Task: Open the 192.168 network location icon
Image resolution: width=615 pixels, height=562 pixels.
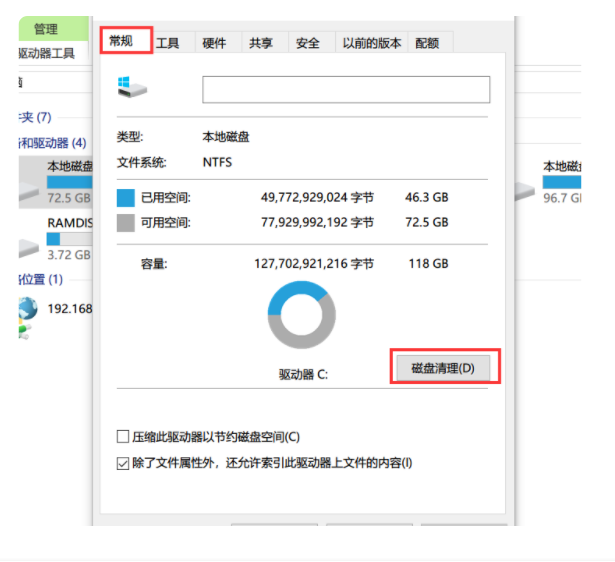Action: click(x=28, y=309)
